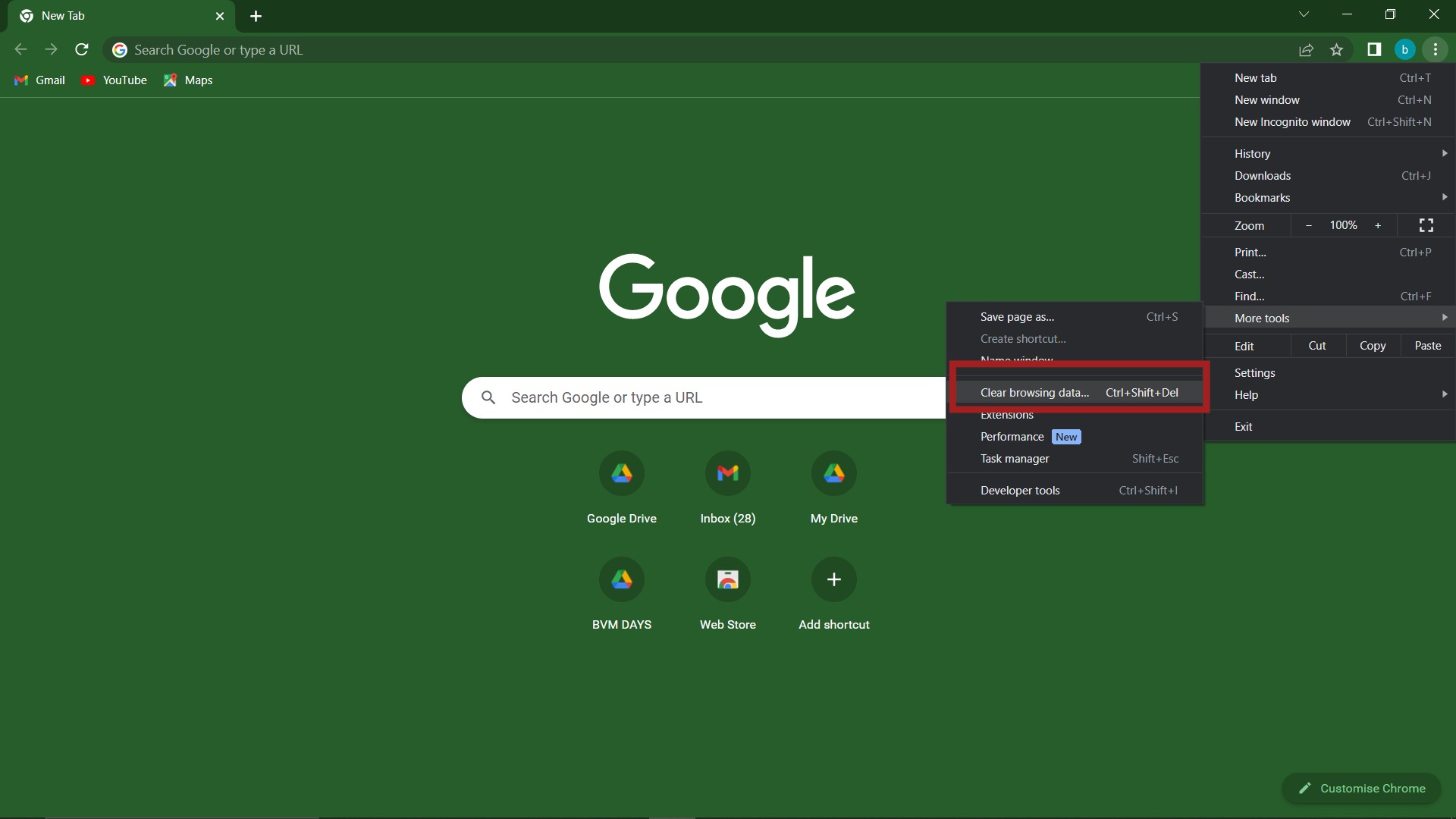Click Cut in the Edit row

(x=1317, y=346)
